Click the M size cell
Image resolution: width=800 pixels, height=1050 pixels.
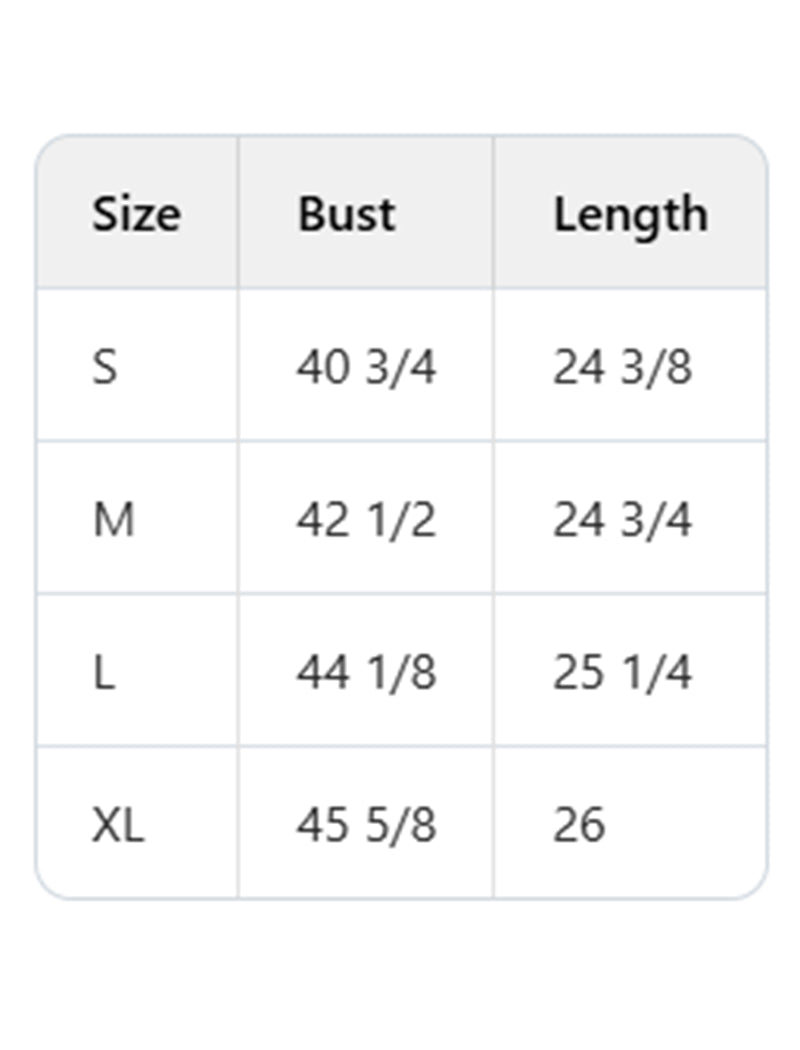(113, 520)
